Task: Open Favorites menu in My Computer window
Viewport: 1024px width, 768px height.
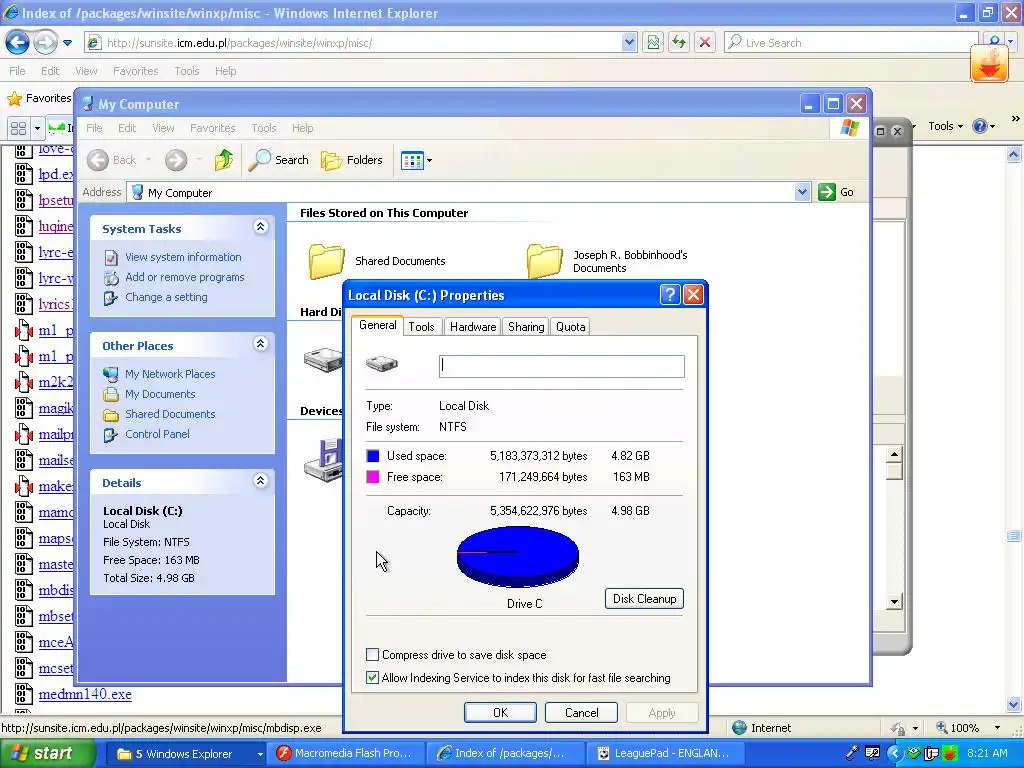Action: point(212,128)
